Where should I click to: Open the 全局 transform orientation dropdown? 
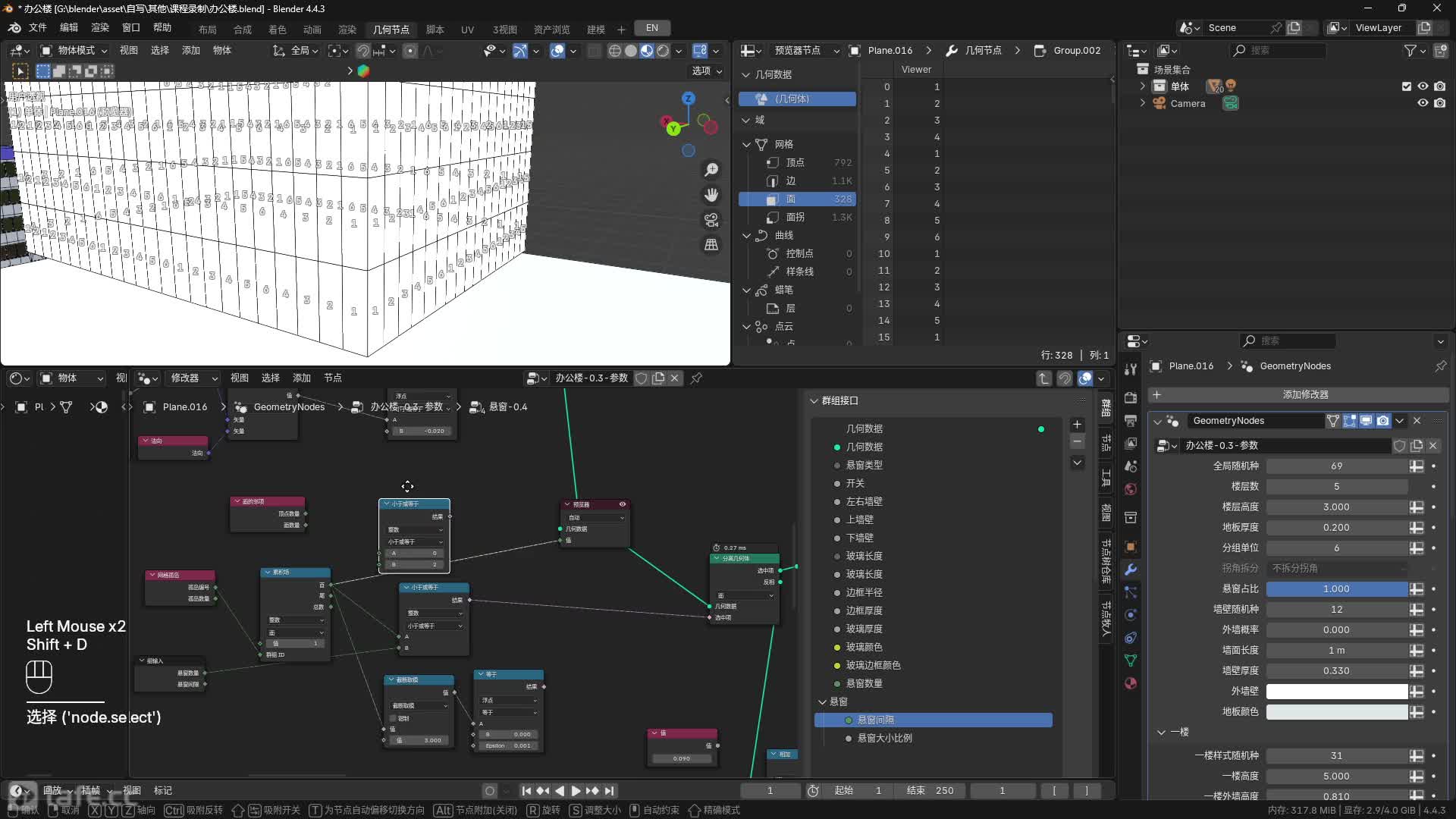pyautogui.click(x=296, y=51)
